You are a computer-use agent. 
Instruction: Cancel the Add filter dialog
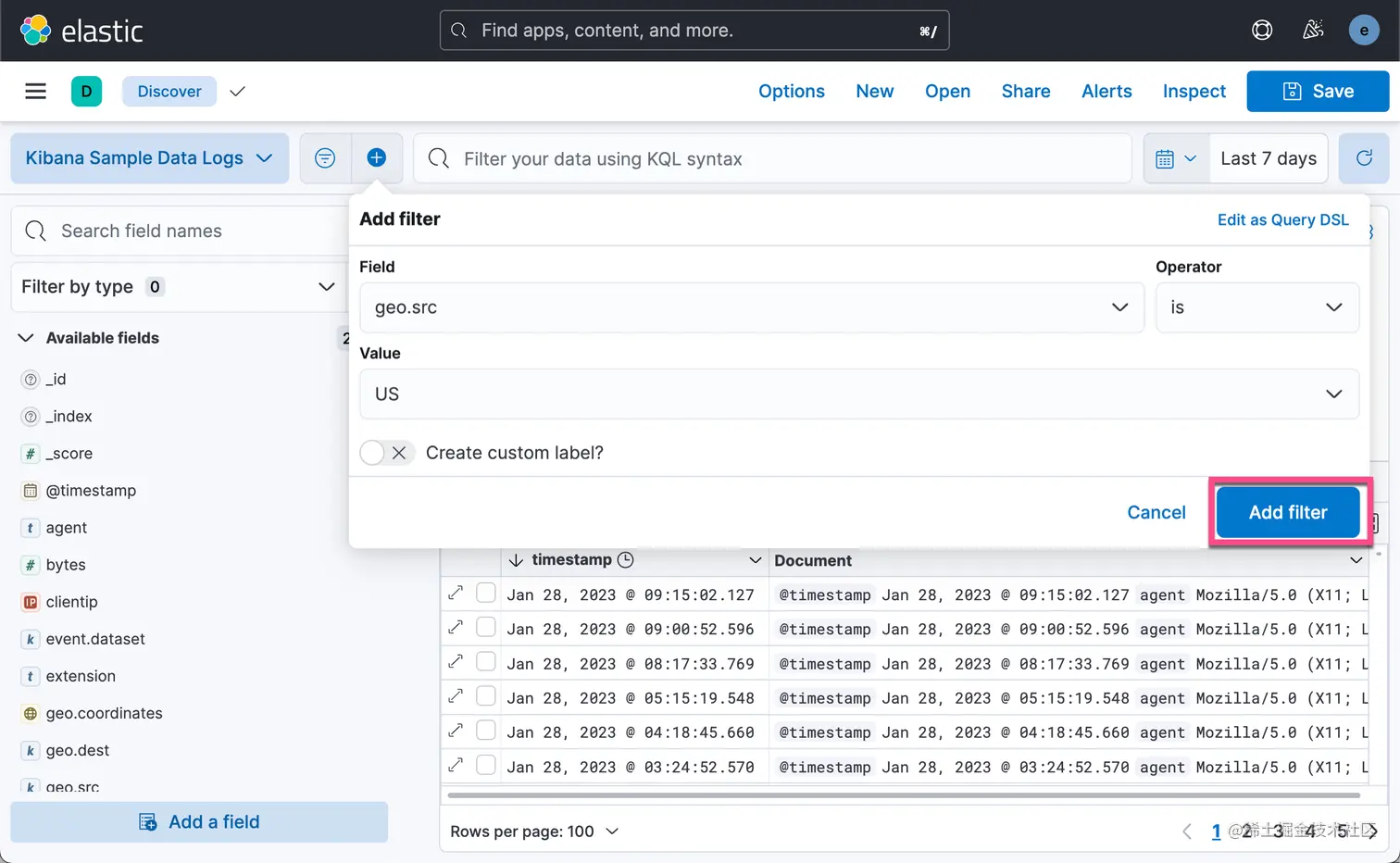(x=1156, y=512)
